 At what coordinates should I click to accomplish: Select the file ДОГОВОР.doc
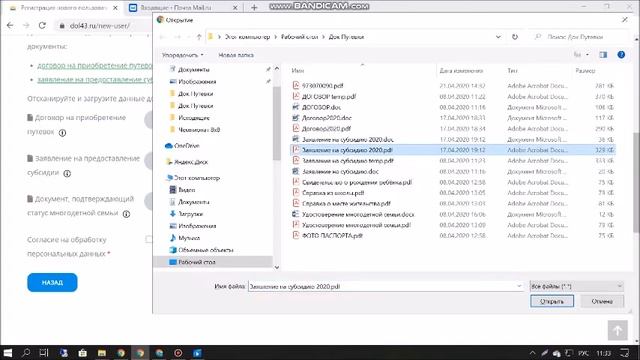321,107
